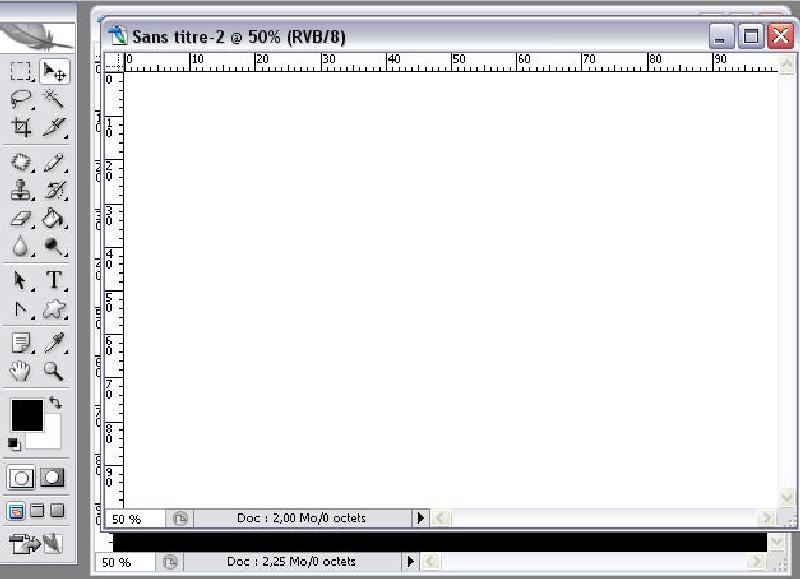
Task: Select the Rectangular Marquee tool
Action: (20, 71)
